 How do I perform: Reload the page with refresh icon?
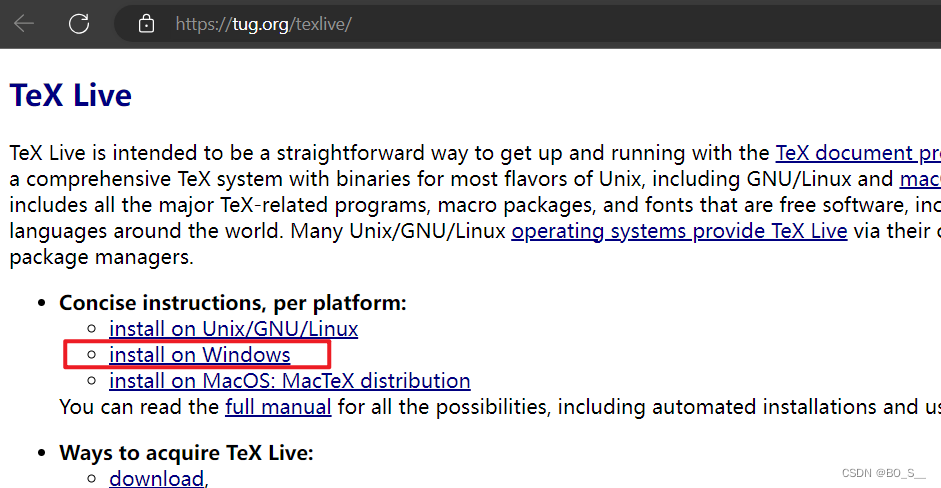click(79, 23)
